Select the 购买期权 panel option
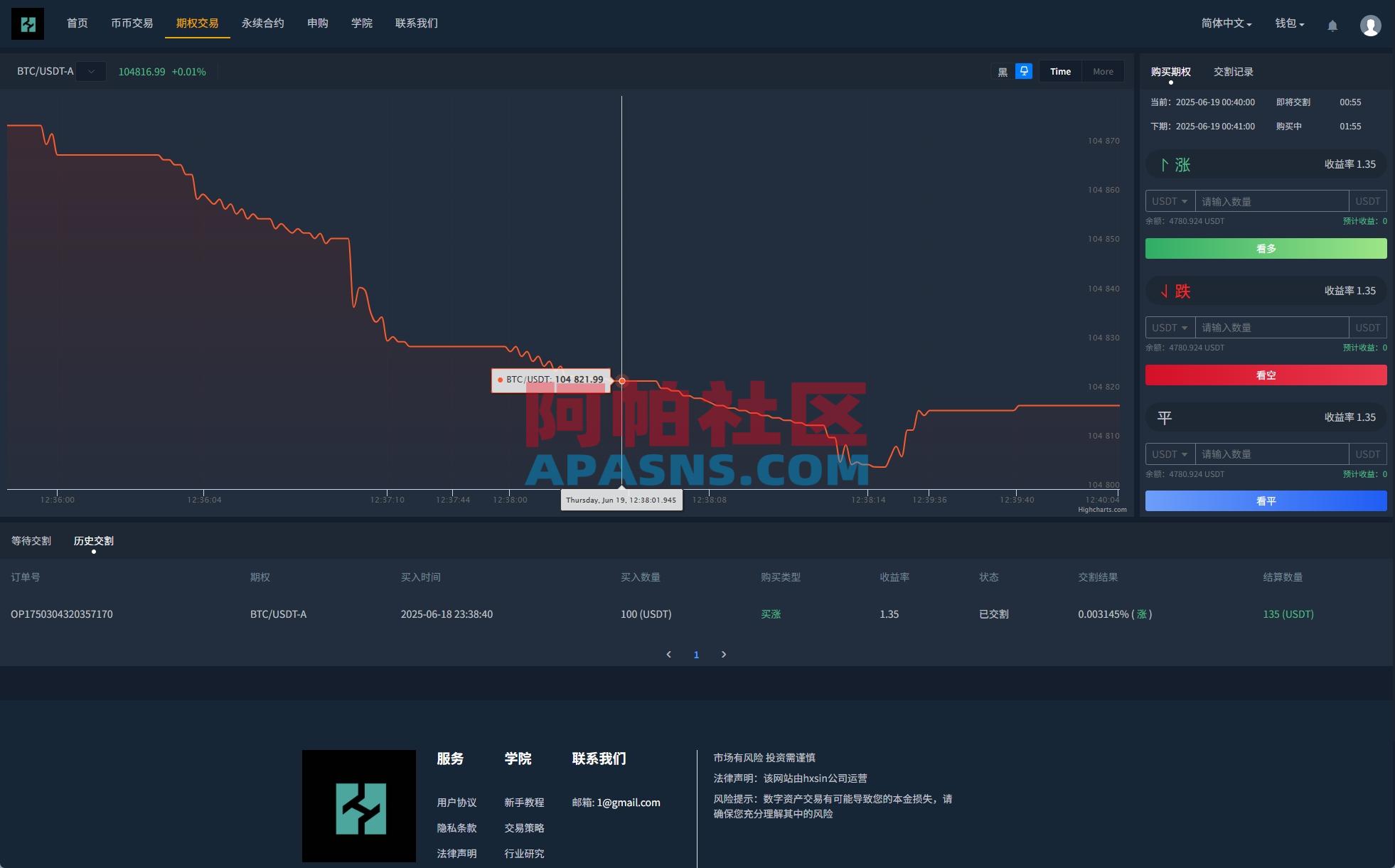Image resolution: width=1395 pixels, height=868 pixels. (1171, 71)
